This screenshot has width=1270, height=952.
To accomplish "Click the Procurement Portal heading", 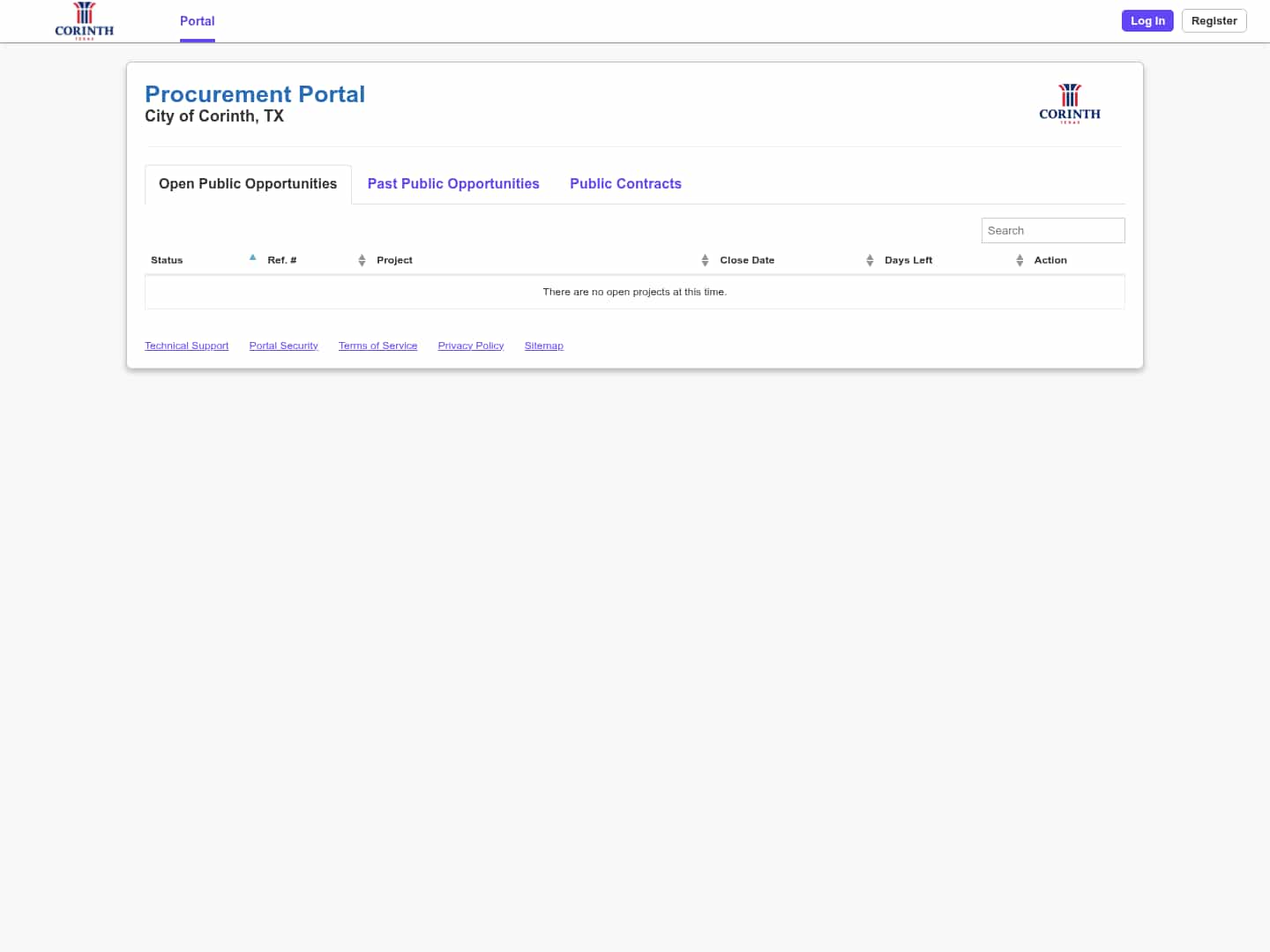I will tap(255, 94).
